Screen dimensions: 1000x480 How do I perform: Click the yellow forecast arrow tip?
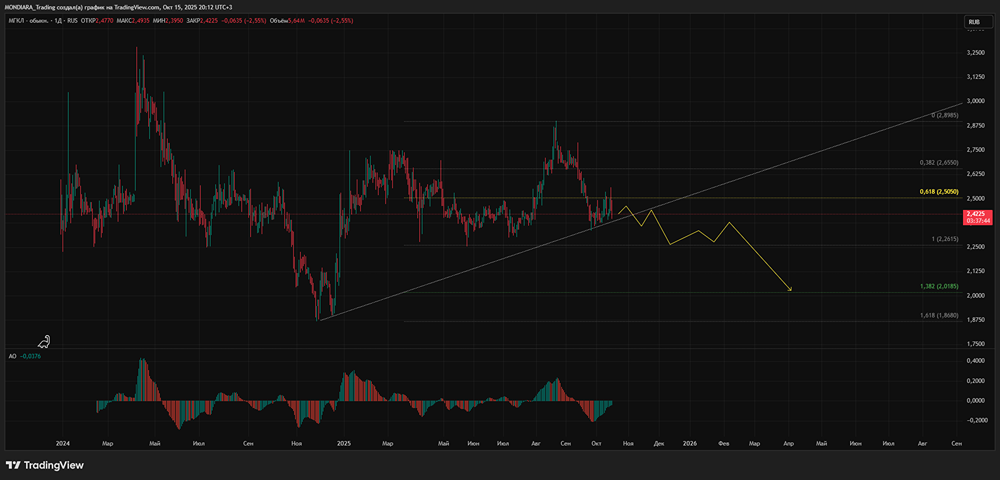pos(791,291)
